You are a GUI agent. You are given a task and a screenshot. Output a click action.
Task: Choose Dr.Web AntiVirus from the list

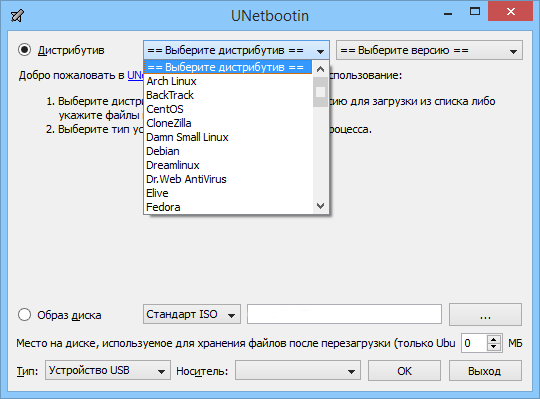coord(228,179)
